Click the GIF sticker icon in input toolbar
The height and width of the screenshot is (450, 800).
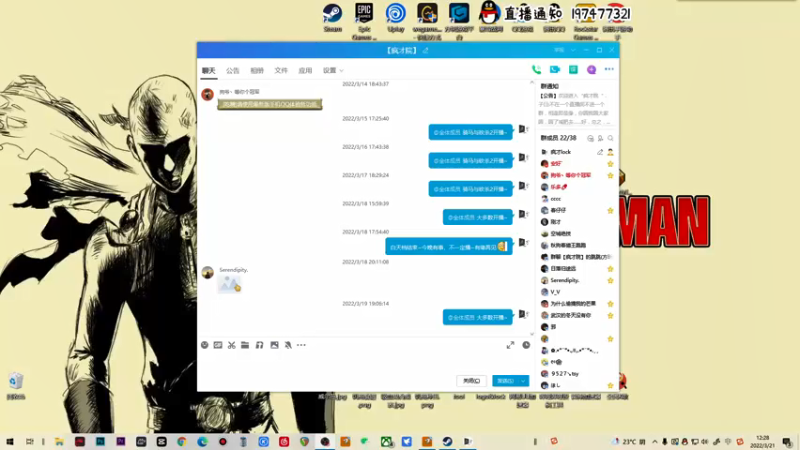point(218,345)
